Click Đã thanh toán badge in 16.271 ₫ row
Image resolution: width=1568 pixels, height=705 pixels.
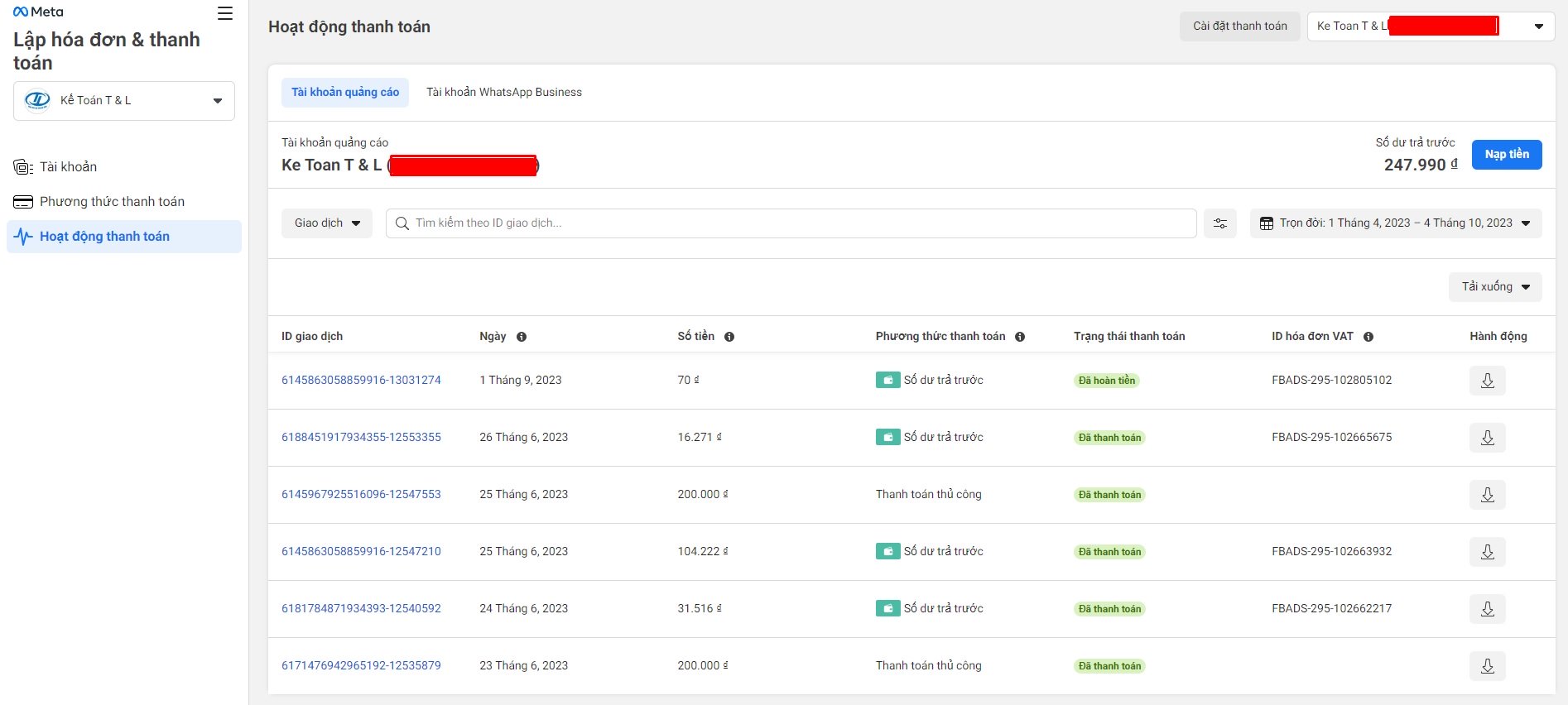click(x=1109, y=438)
